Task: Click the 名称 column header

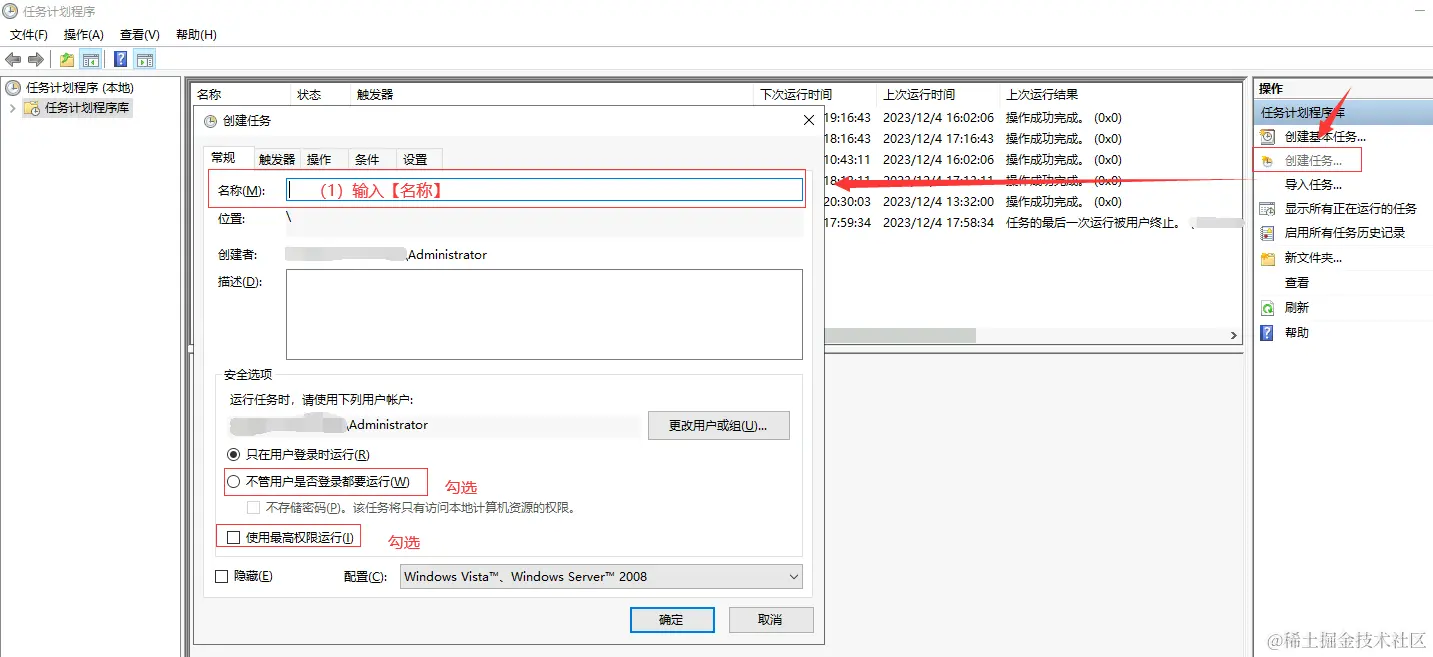Action: pyautogui.click(x=209, y=95)
